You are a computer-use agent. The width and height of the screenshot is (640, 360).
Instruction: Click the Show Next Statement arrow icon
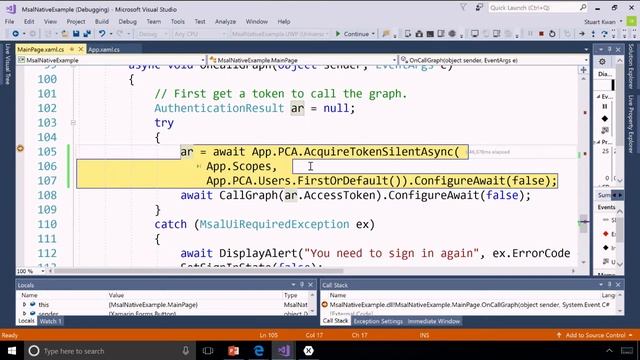[x=582, y=34]
